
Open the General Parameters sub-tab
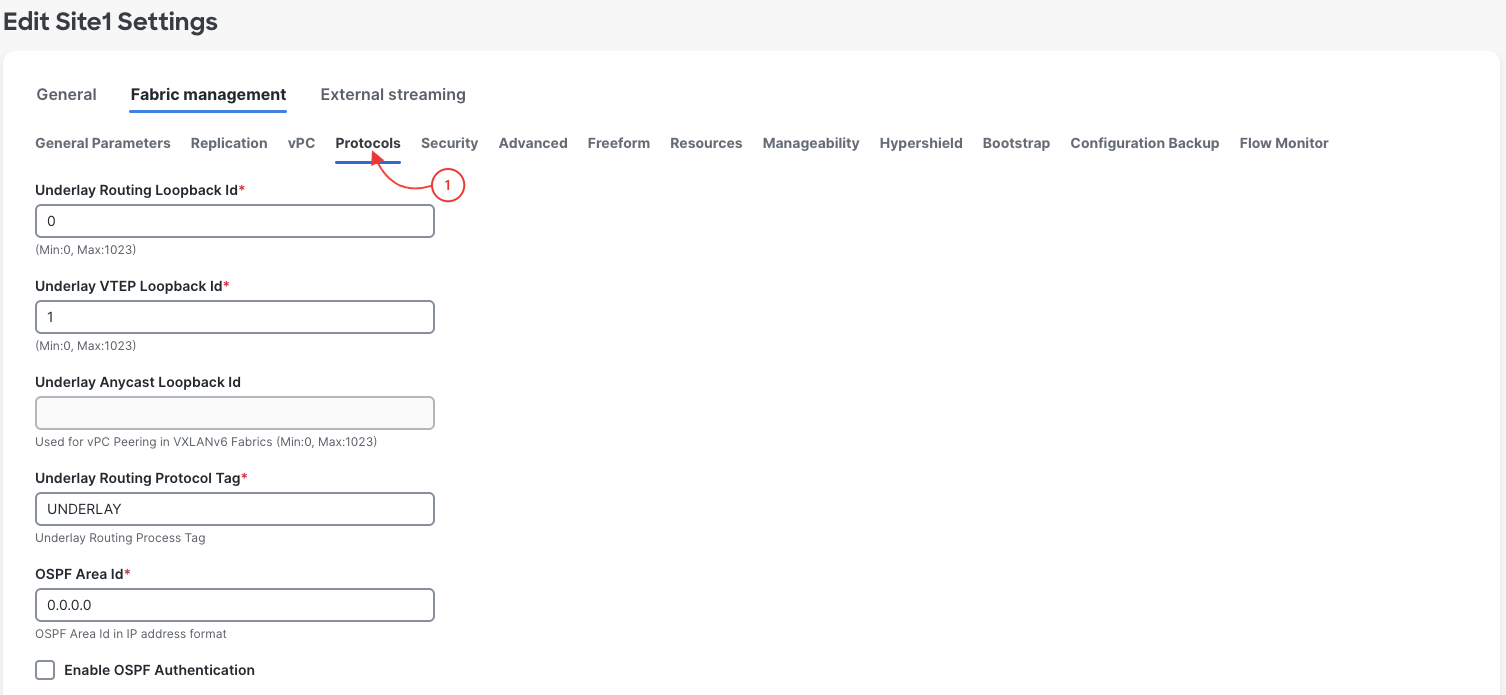tap(103, 143)
